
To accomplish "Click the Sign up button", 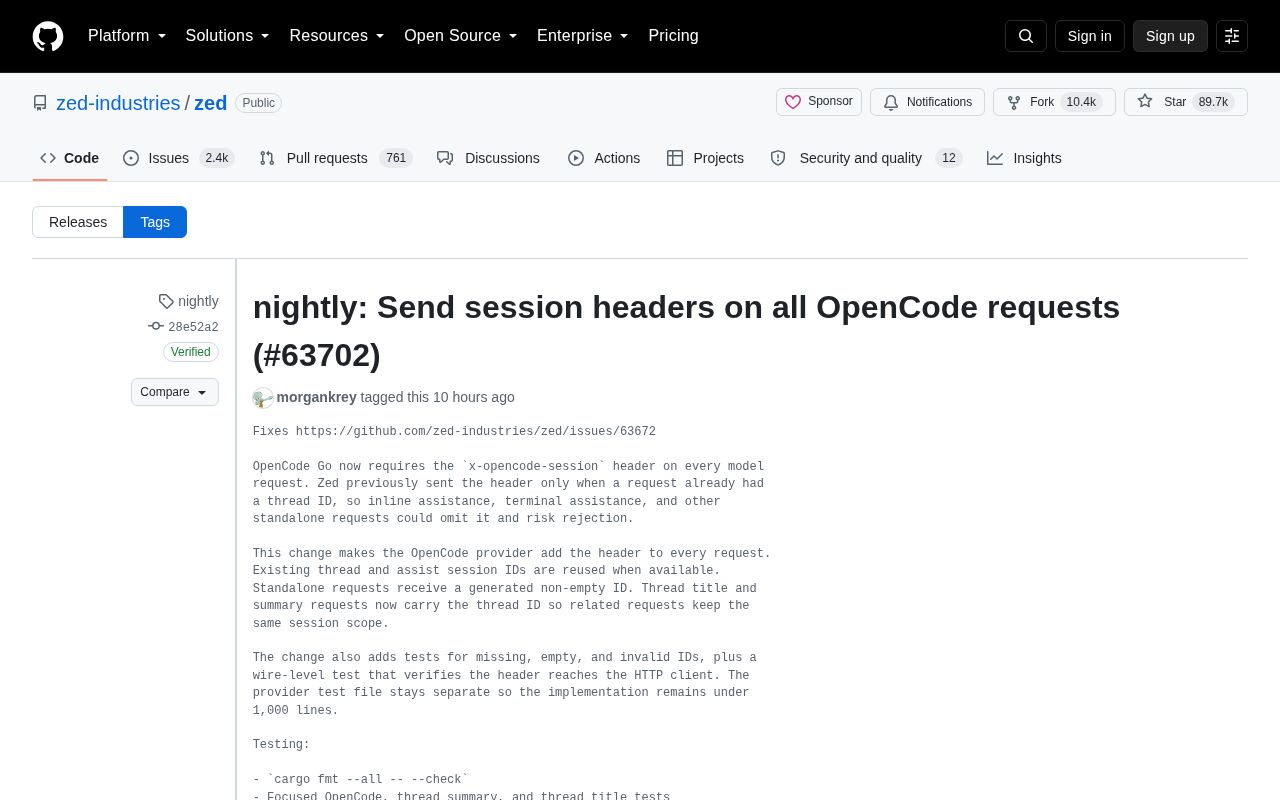I will click(x=1170, y=36).
